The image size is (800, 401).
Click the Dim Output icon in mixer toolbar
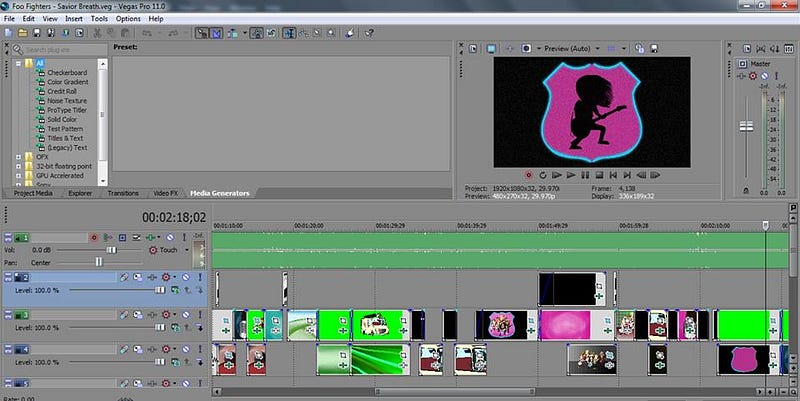775,48
